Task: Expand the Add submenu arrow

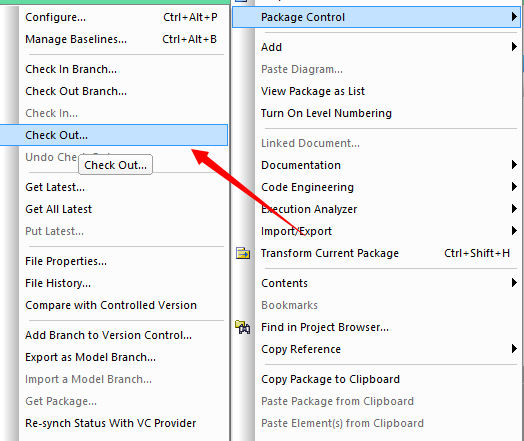Action: tap(514, 47)
